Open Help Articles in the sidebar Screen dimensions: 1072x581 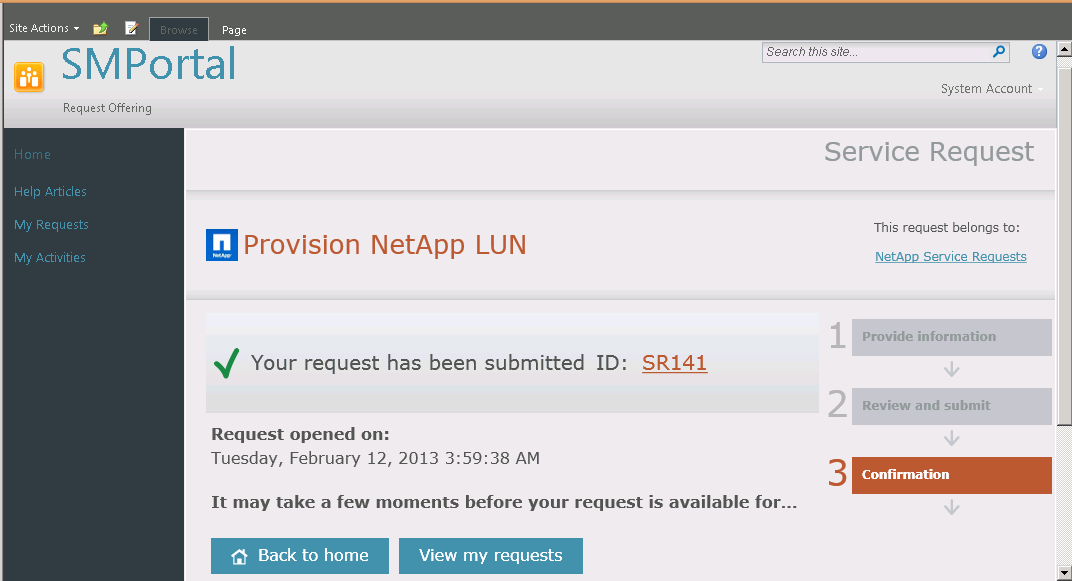pos(51,191)
